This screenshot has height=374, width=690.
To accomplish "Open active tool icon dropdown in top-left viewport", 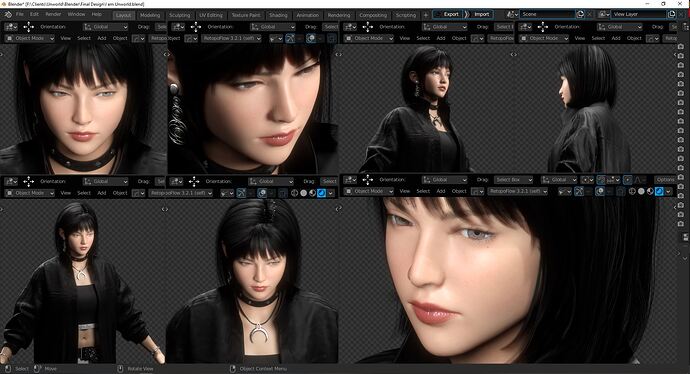I will [x=11, y=27].
